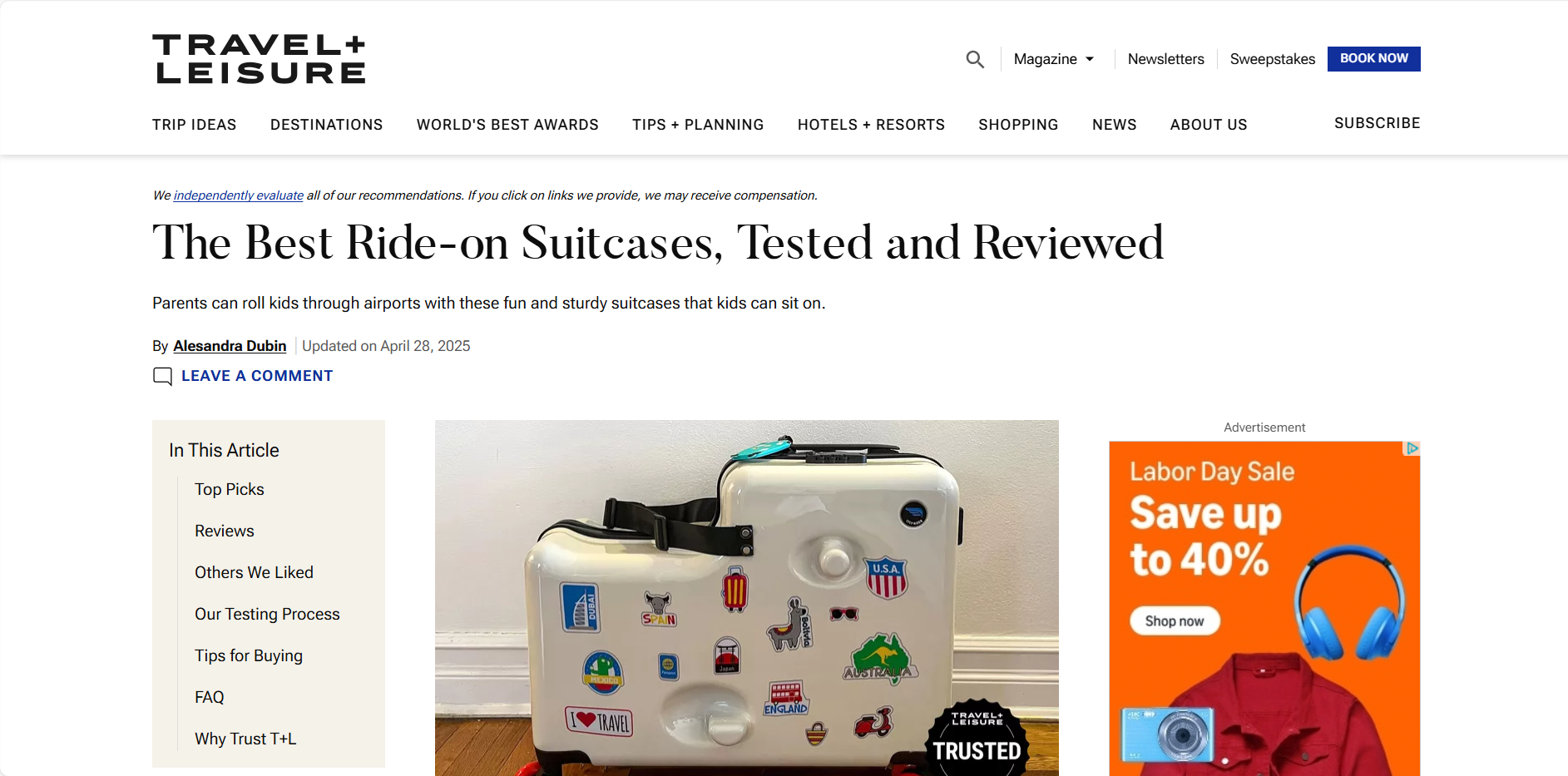Screen dimensions: 1568x776
Task: Click the AdChoices icon on advertisement
Action: coord(1412,448)
